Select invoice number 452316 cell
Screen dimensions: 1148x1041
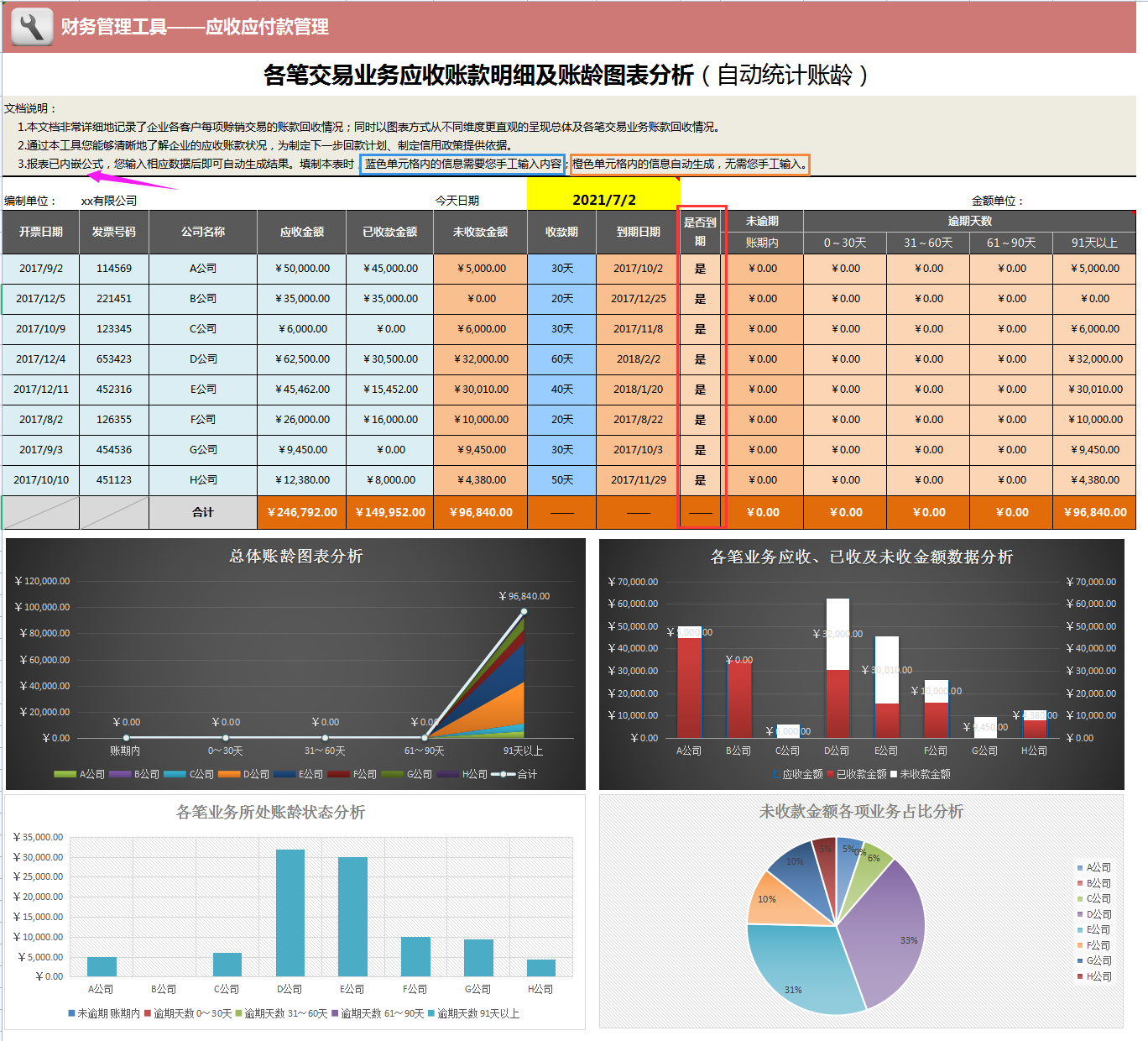point(114,390)
